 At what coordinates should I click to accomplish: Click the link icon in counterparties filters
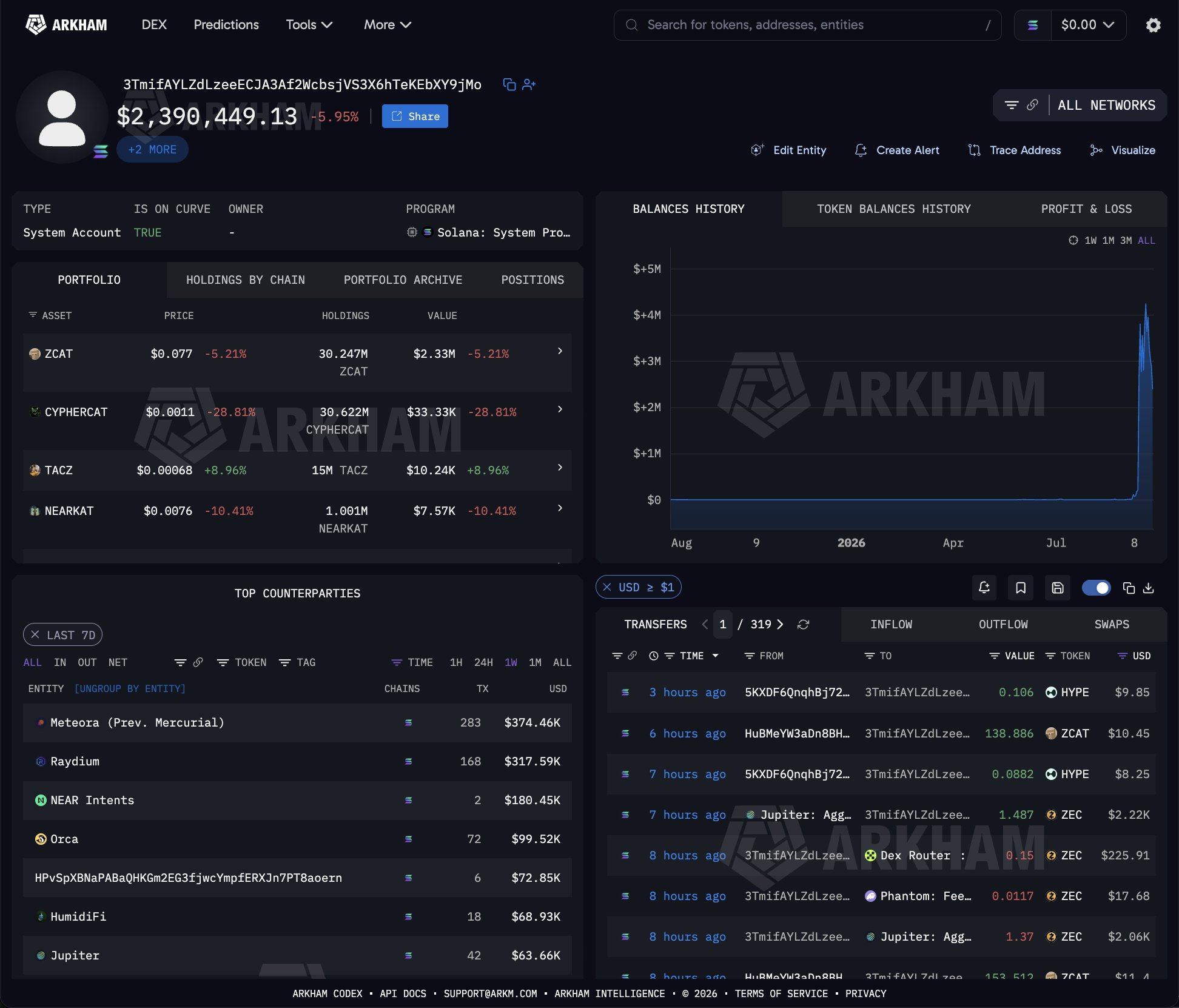(x=198, y=662)
